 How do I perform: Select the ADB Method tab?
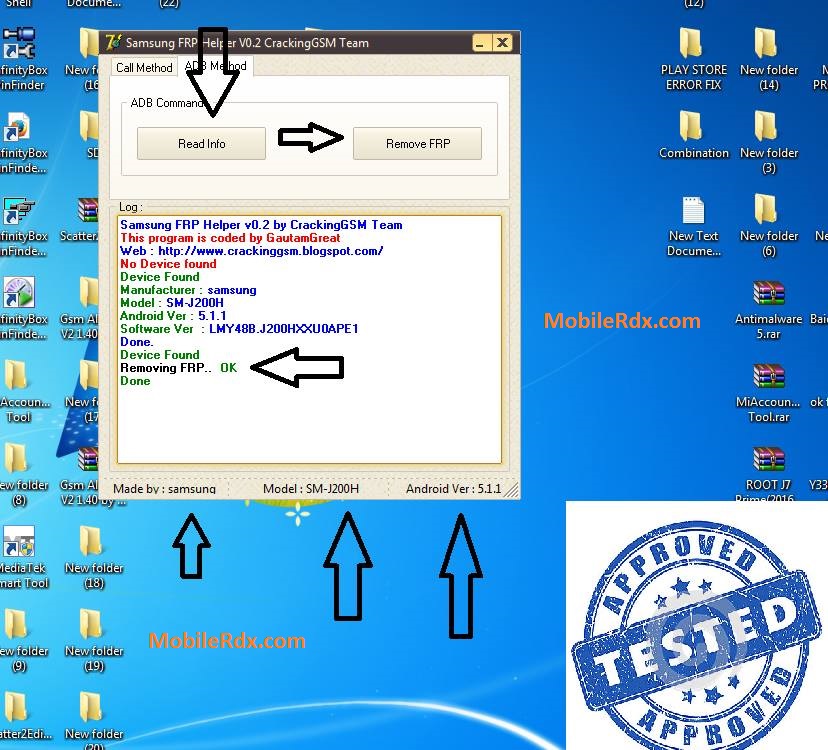(x=215, y=66)
